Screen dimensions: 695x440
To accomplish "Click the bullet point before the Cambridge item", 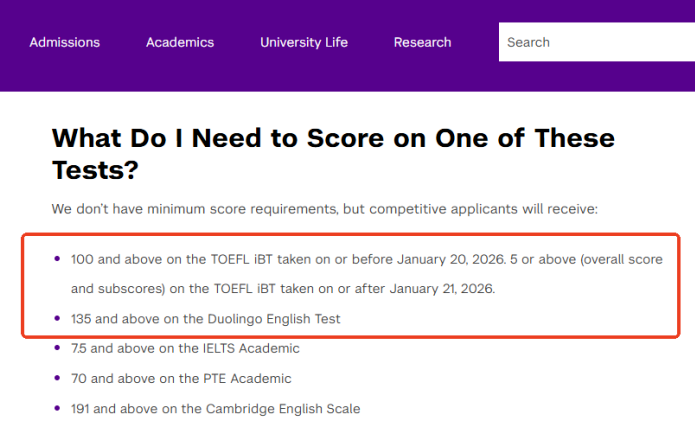I will (56, 408).
